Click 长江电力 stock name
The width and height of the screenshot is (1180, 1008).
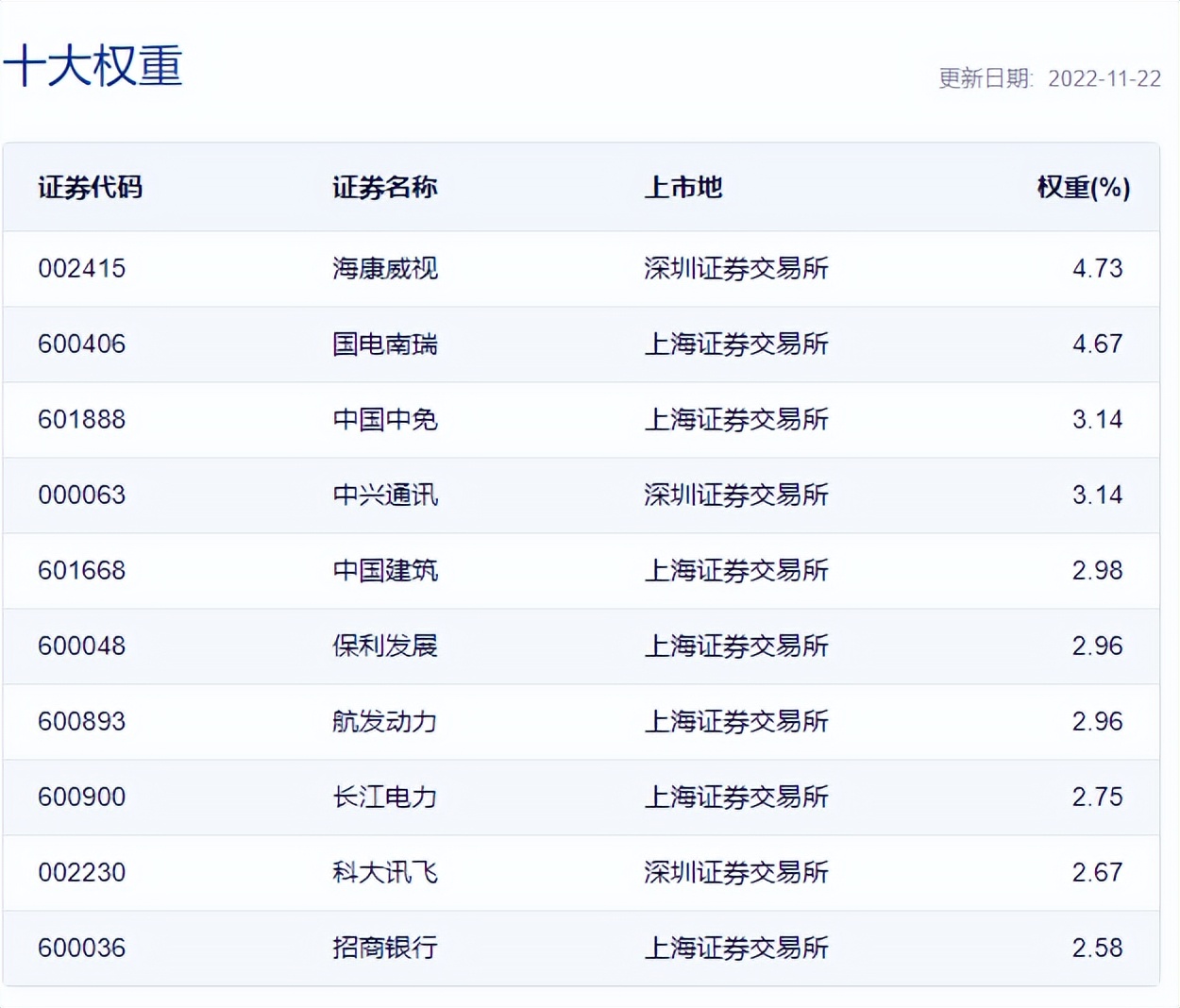click(x=383, y=797)
